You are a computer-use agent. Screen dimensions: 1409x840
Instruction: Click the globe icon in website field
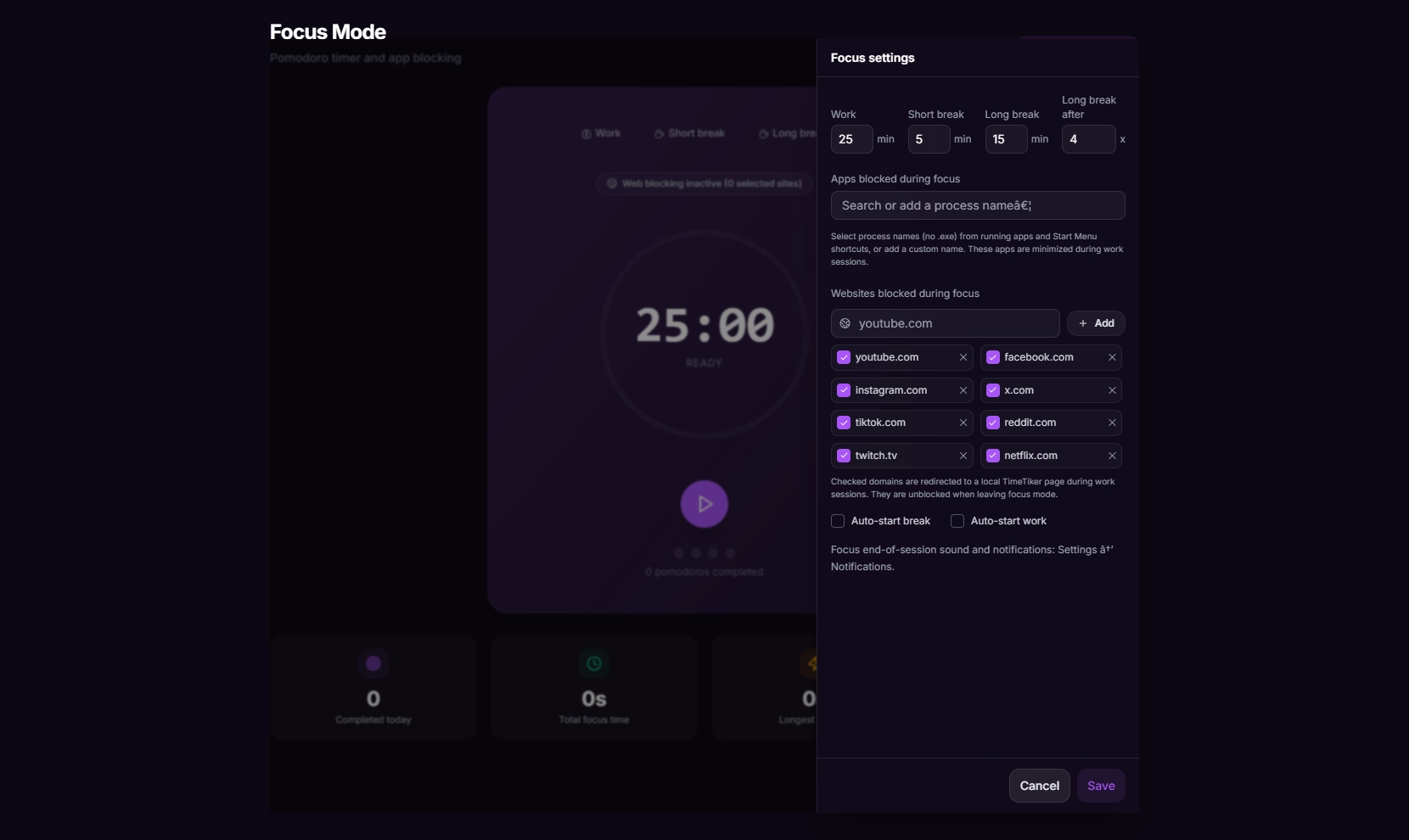click(845, 323)
